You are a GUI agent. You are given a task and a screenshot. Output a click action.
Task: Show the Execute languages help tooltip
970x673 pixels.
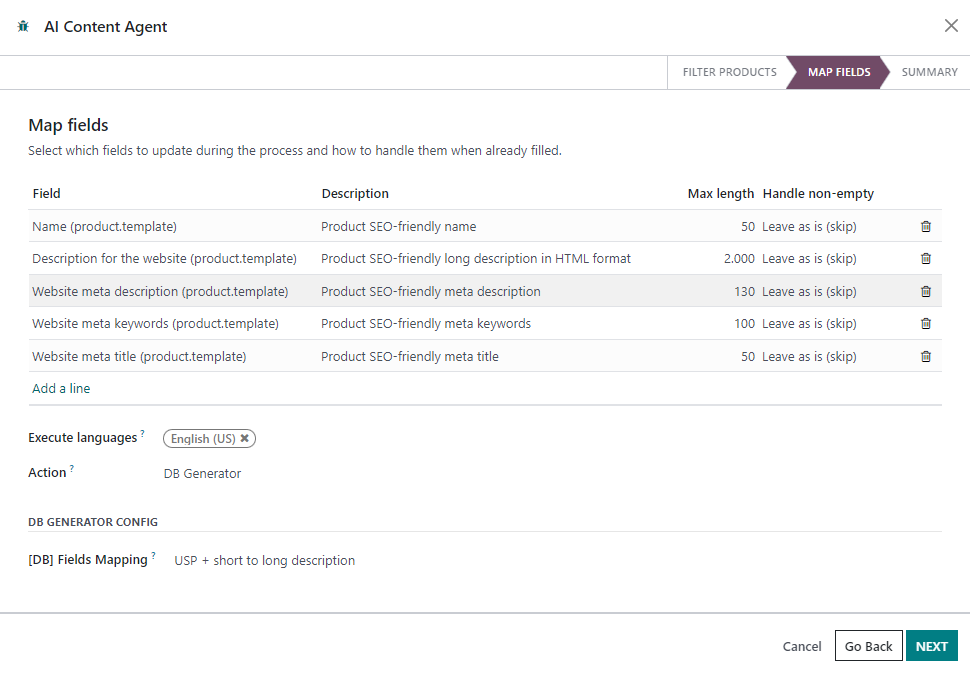[x=142, y=433]
